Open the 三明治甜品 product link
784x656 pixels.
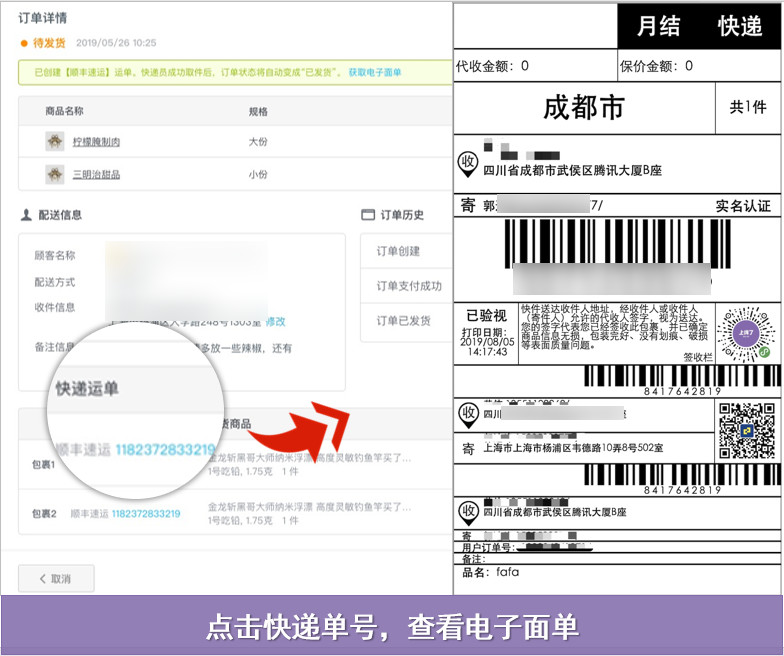[96, 175]
